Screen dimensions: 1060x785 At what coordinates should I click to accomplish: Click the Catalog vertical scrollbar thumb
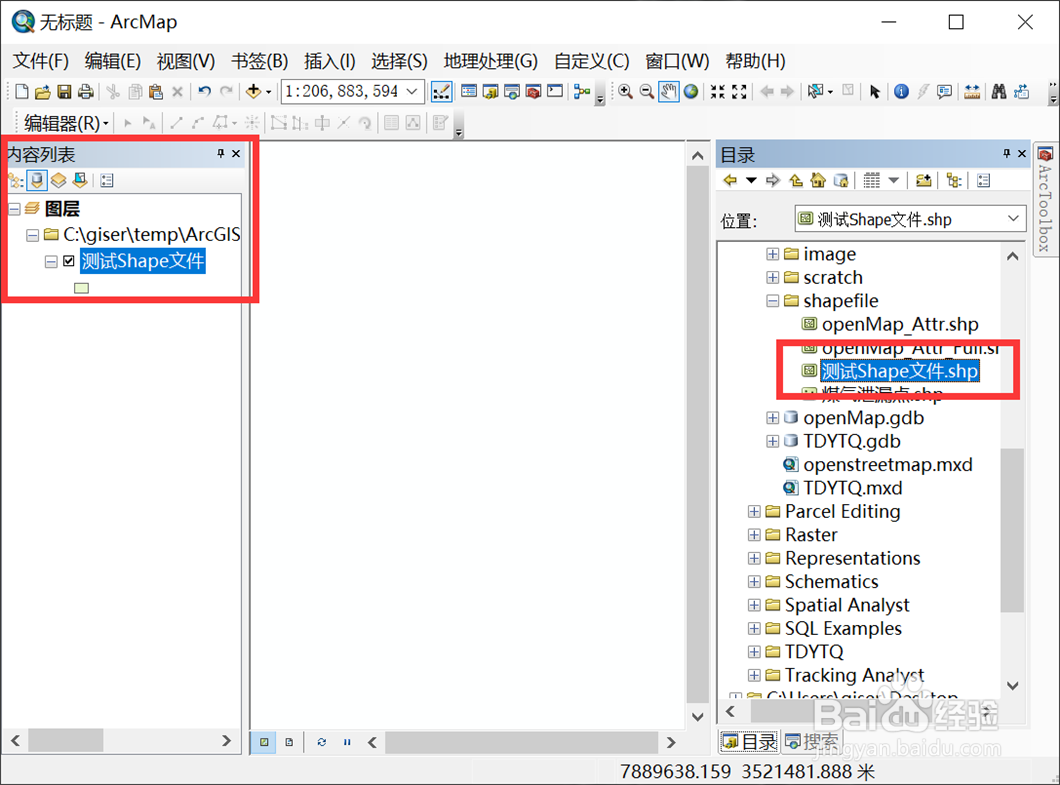coord(1012,530)
